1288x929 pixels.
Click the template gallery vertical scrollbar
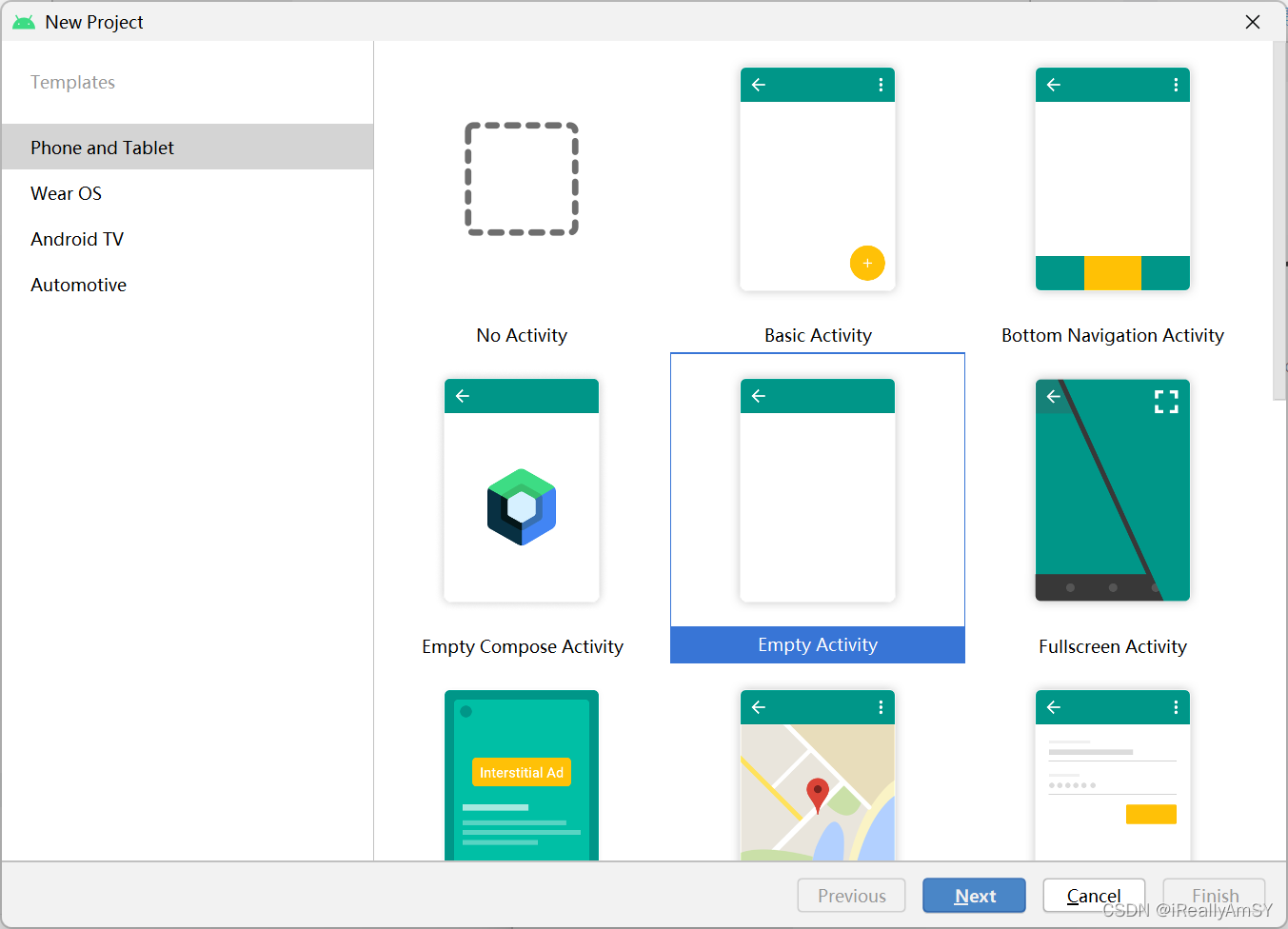click(1279, 221)
